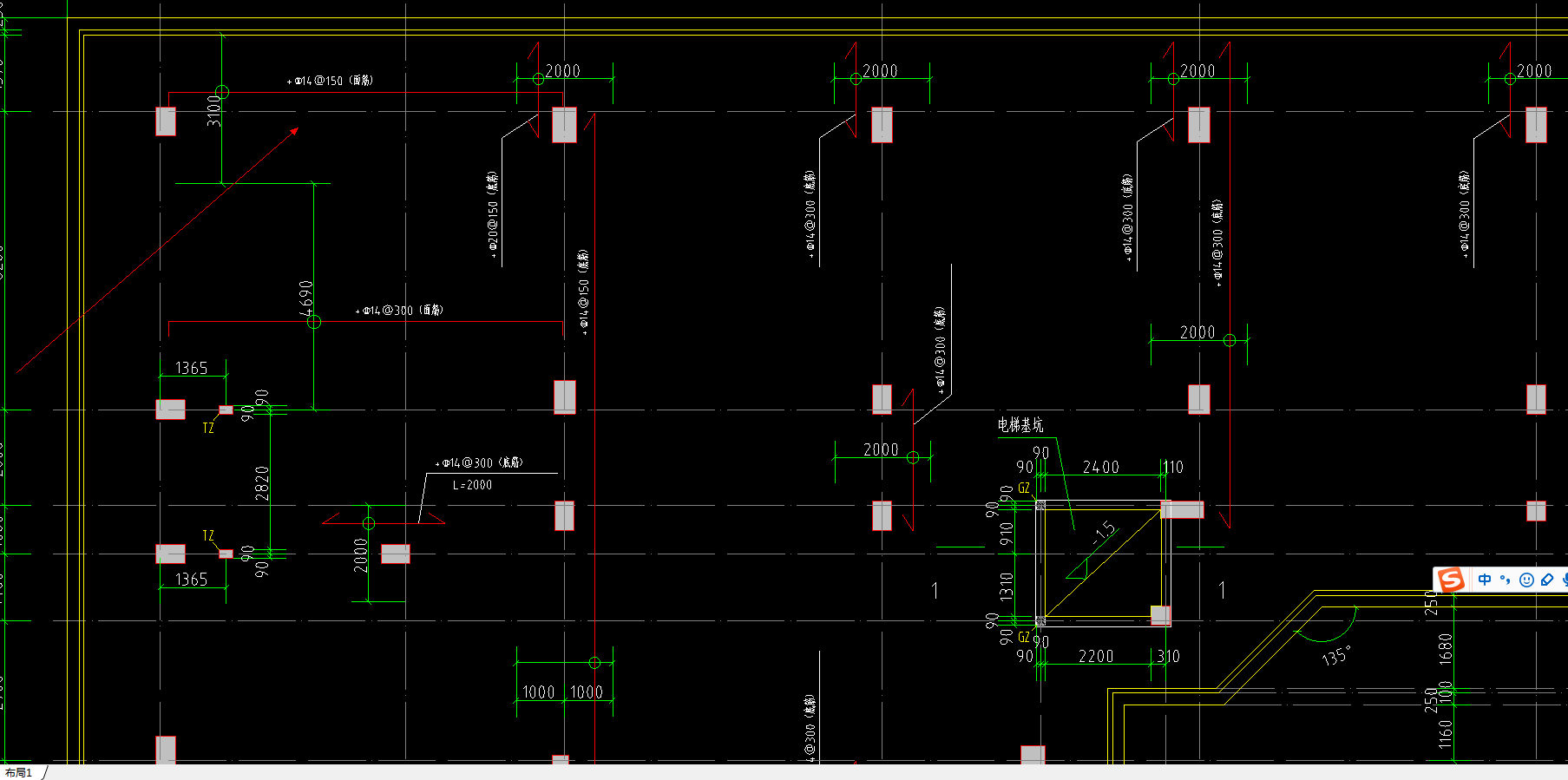Select the 310 dimension text
1568x780 pixels.
(1169, 657)
